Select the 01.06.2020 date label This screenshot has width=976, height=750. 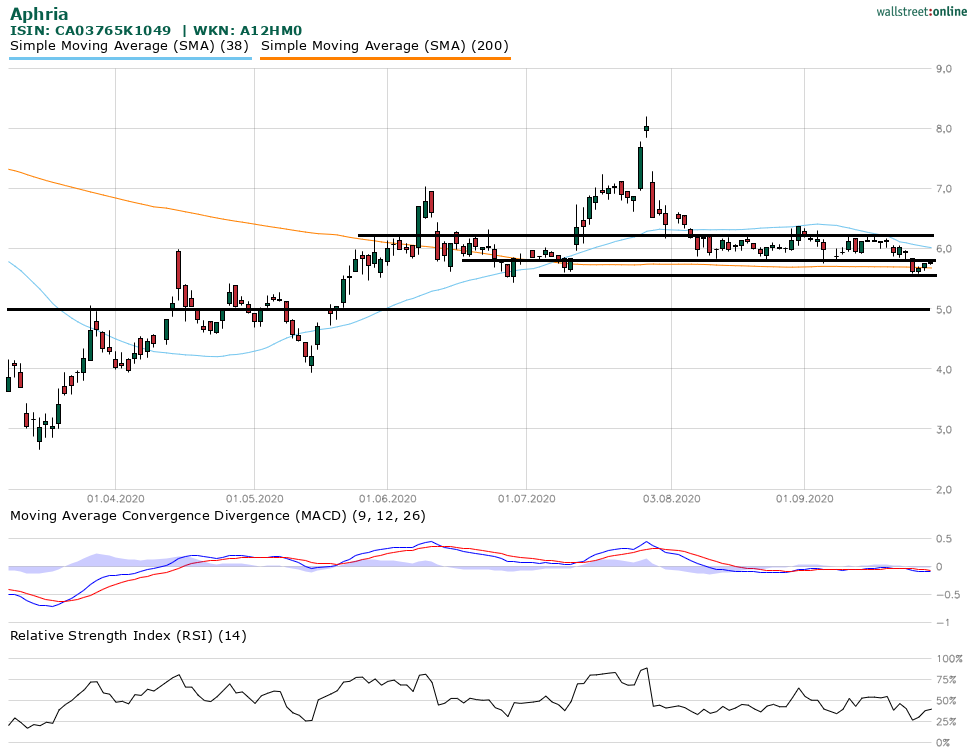point(386,498)
